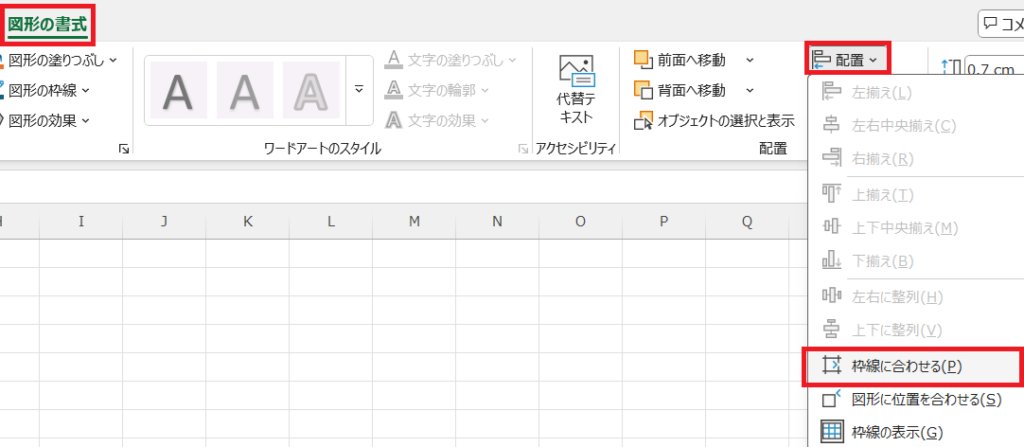Open the 配置 dropdown button
The image size is (1024, 447).
846,60
